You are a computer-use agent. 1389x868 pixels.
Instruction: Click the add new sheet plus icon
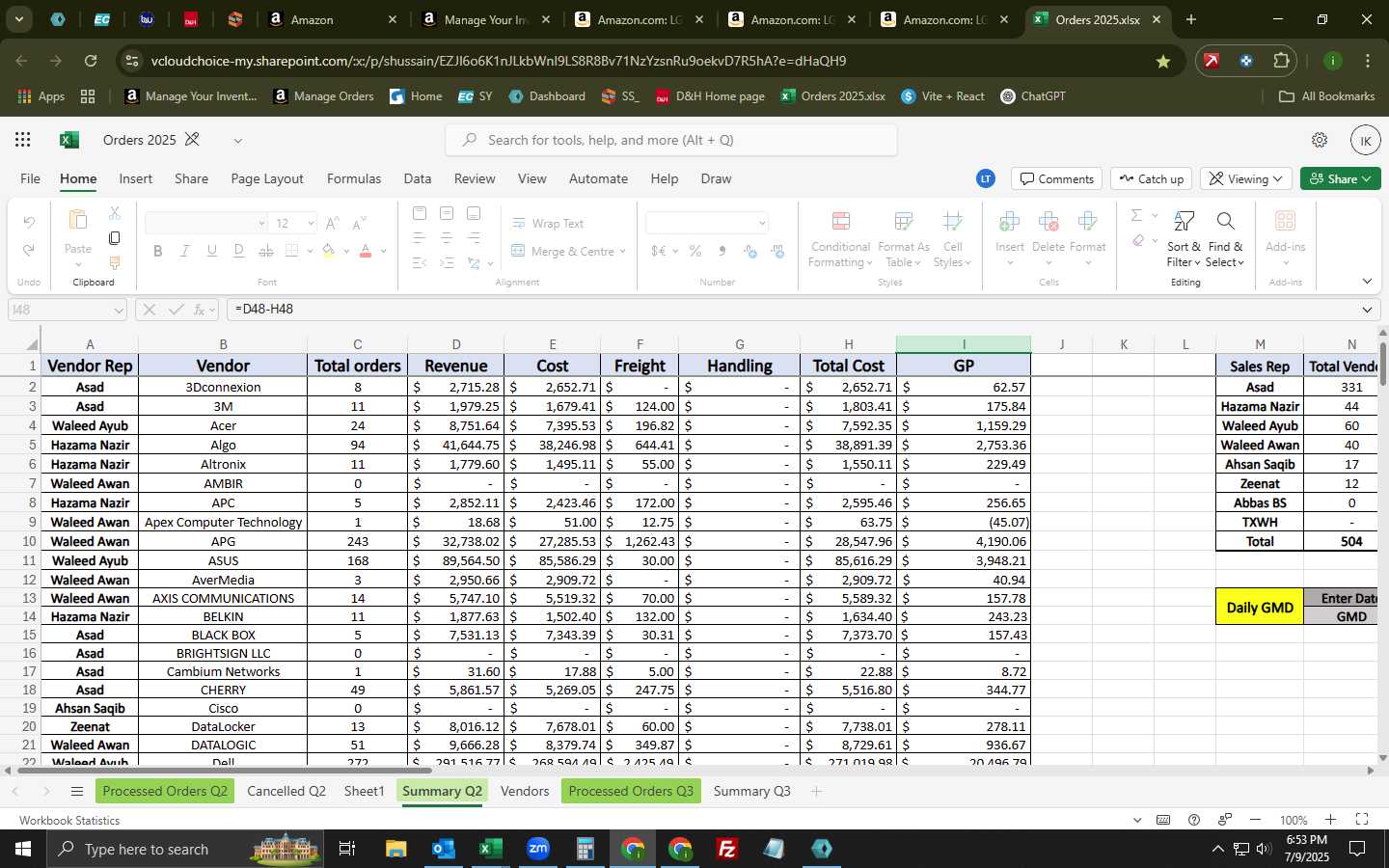pos(816,791)
